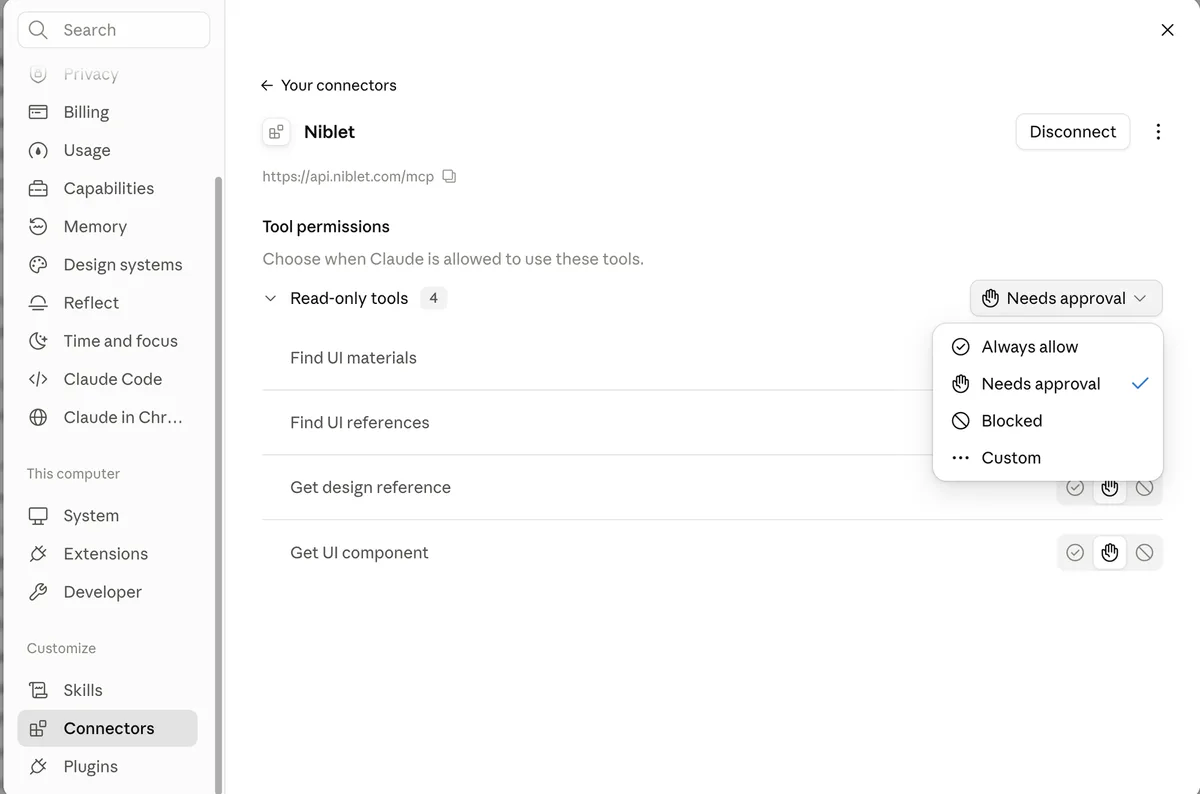The height and width of the screenshot is (794, 1200).
Task: Click the Plugins plug icon
Action: [x=38, y=766]
